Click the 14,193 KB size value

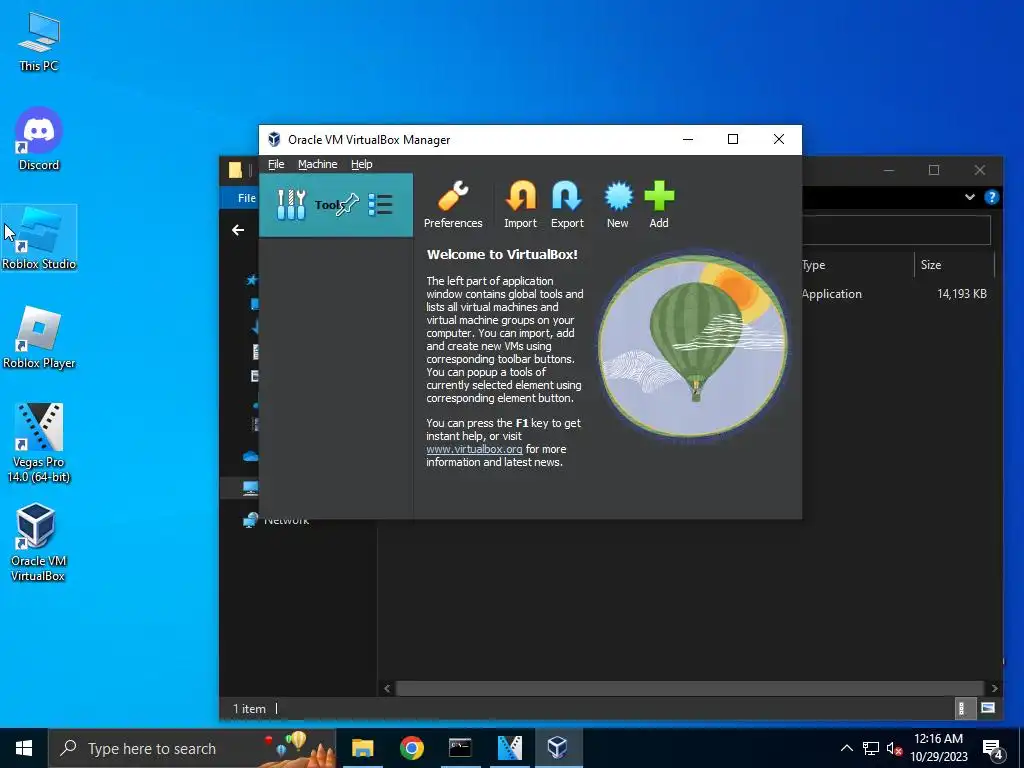tap(961, 294)
